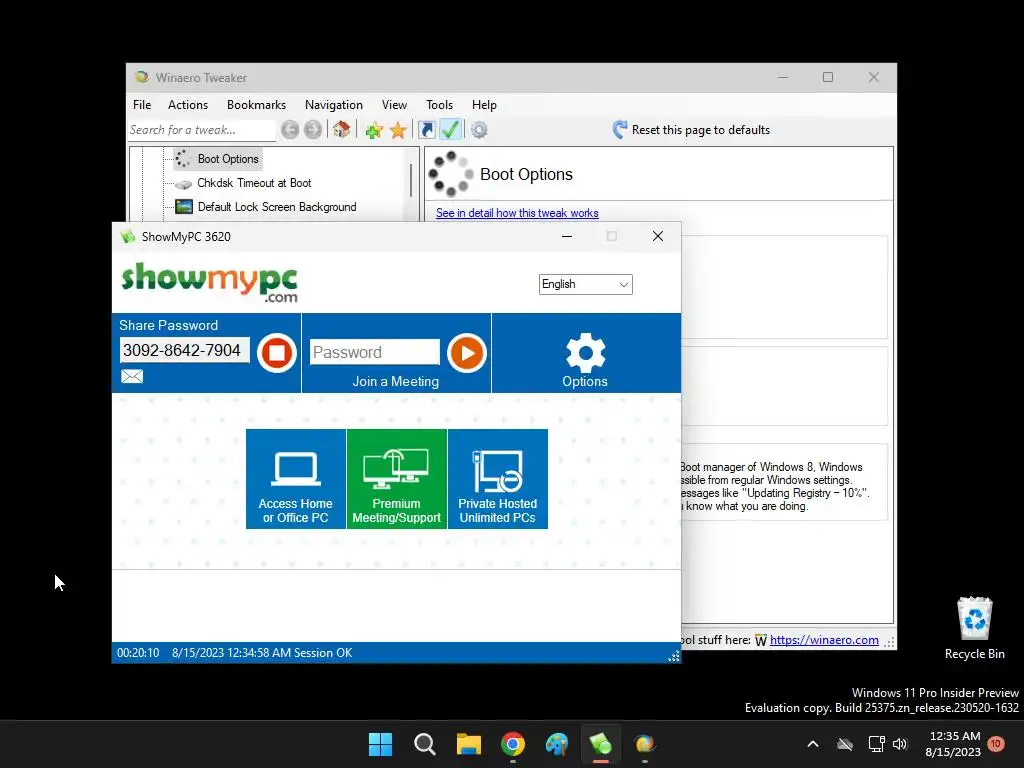The width and height of the screenshot is (1024, 768).
Task: Open File Explorer from taskbar
Action: tap(469, 744)
